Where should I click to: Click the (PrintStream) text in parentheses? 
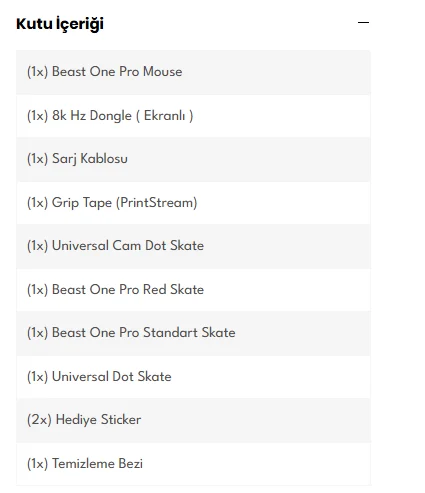[157, 203]
